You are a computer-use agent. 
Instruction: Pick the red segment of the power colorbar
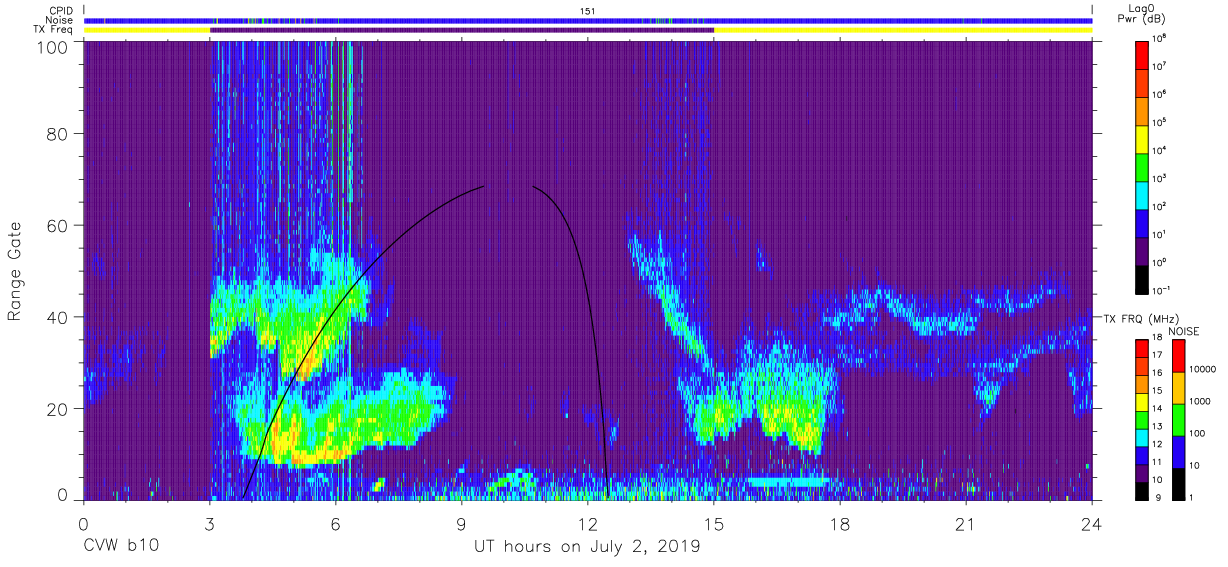[1143, 54]
